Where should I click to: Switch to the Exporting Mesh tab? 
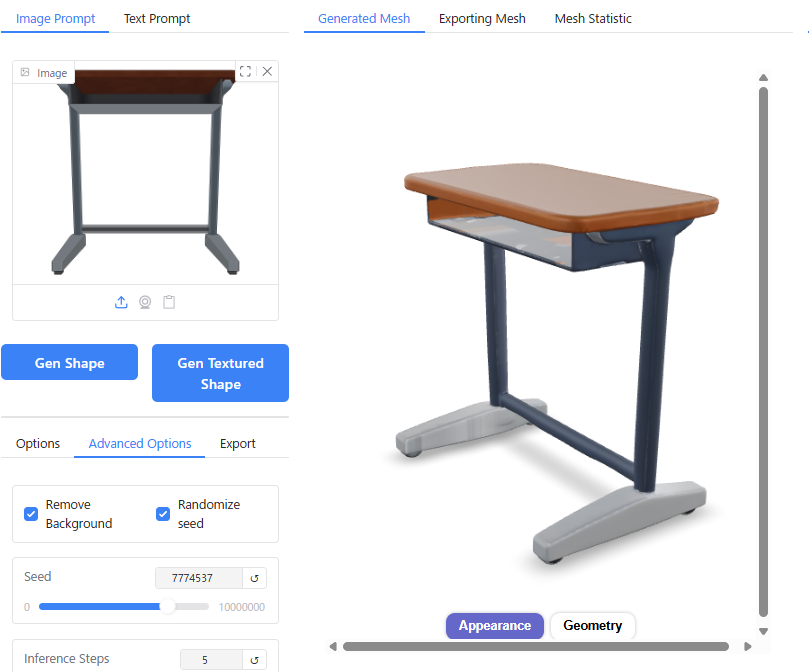tap(482, 19)
